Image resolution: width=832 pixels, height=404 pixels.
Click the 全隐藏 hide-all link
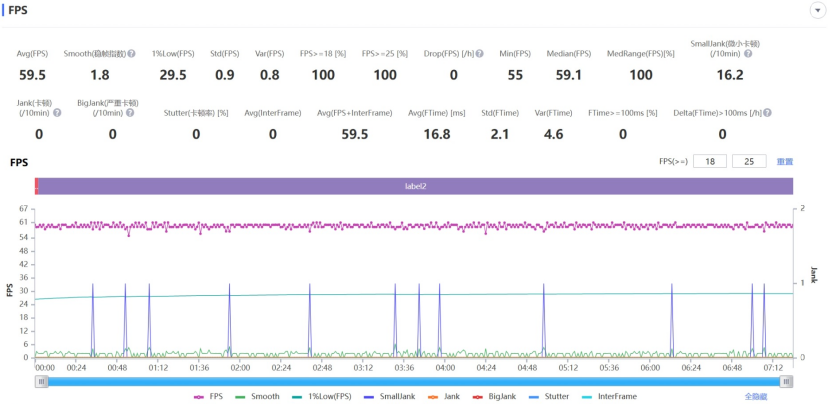tap(755, 396)
